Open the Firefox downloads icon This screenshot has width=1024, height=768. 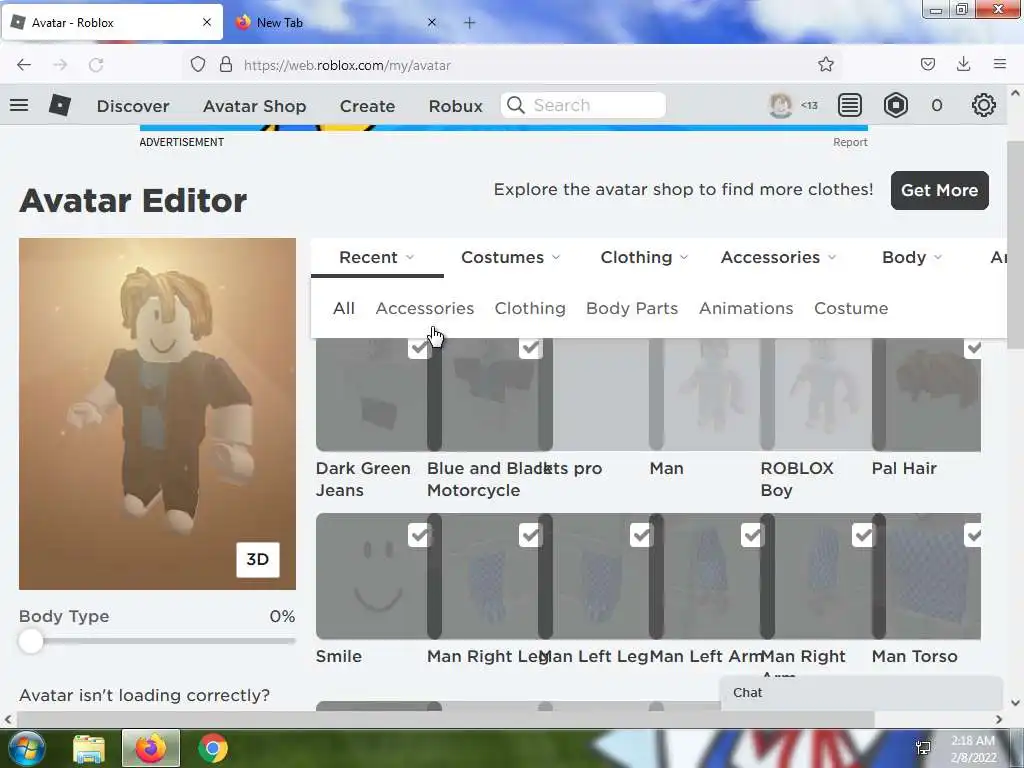[963, 63]
